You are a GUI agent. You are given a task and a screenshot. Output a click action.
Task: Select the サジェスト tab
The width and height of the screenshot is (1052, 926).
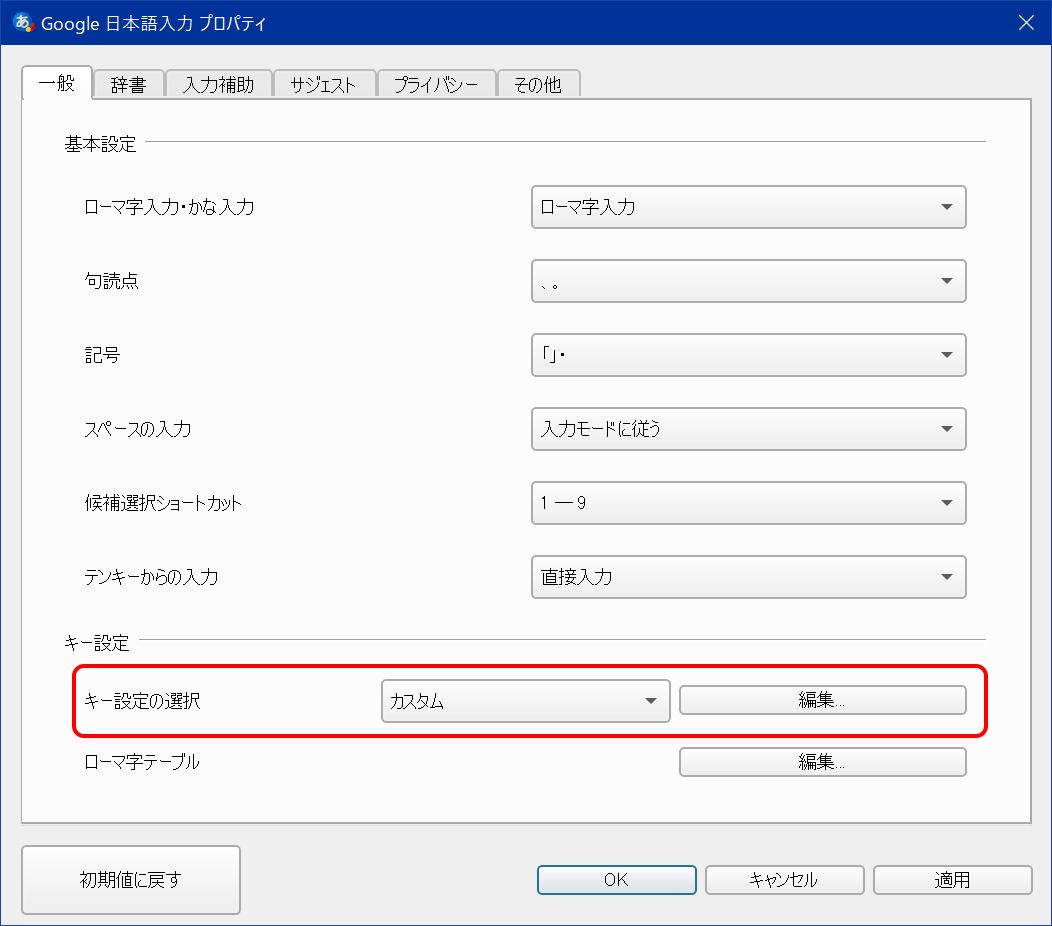click(323, 84)
